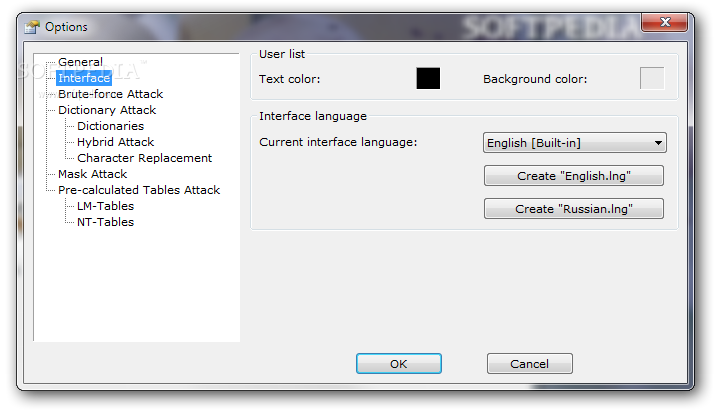The image size is (715, 411).
Task: Select Hybrid Attack settings
Action: [x=115, y=142]
